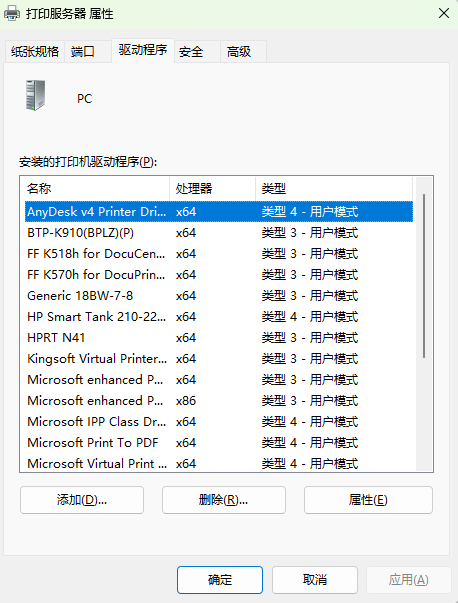
Task: Select FF K570h for DocuPrin... driver
Action: [x=219, y=275]
